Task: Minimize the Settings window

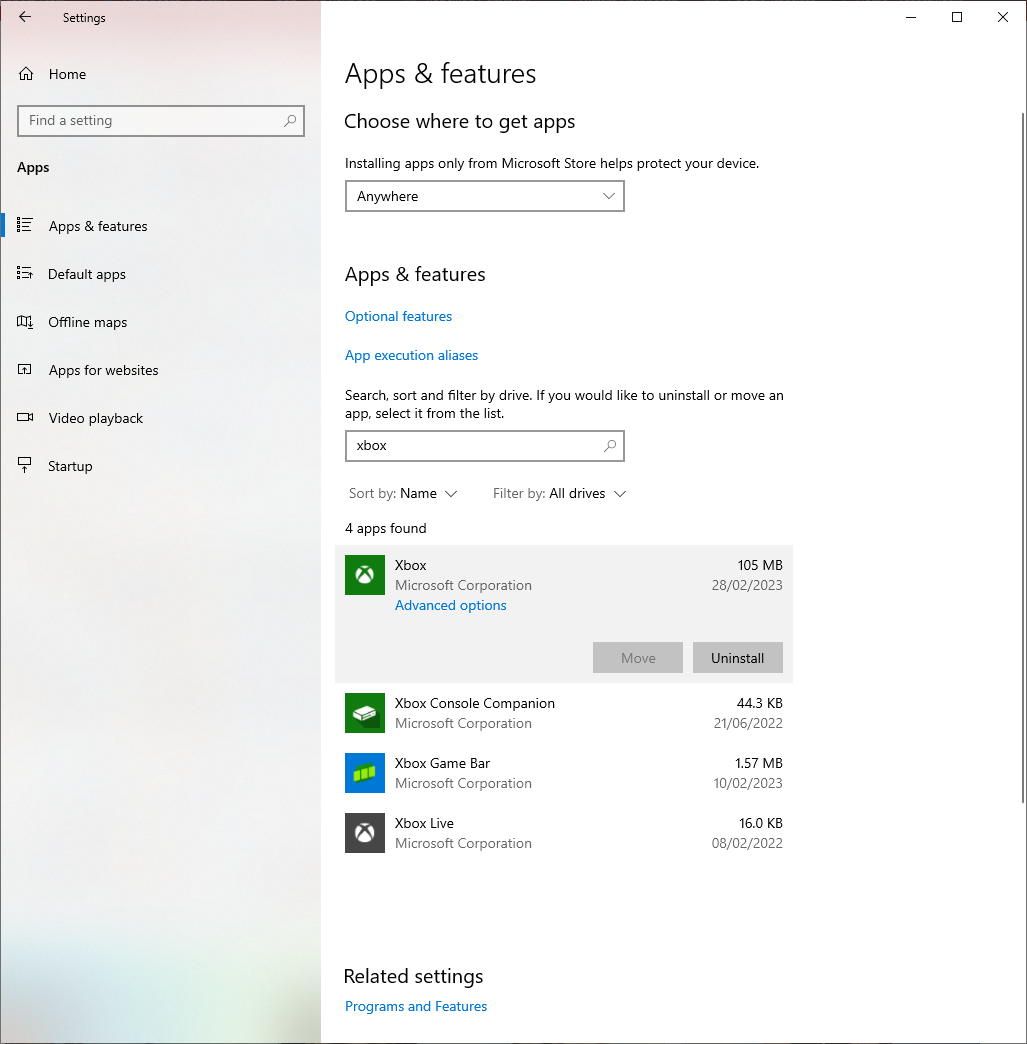Action: click(x=911, y=17)
